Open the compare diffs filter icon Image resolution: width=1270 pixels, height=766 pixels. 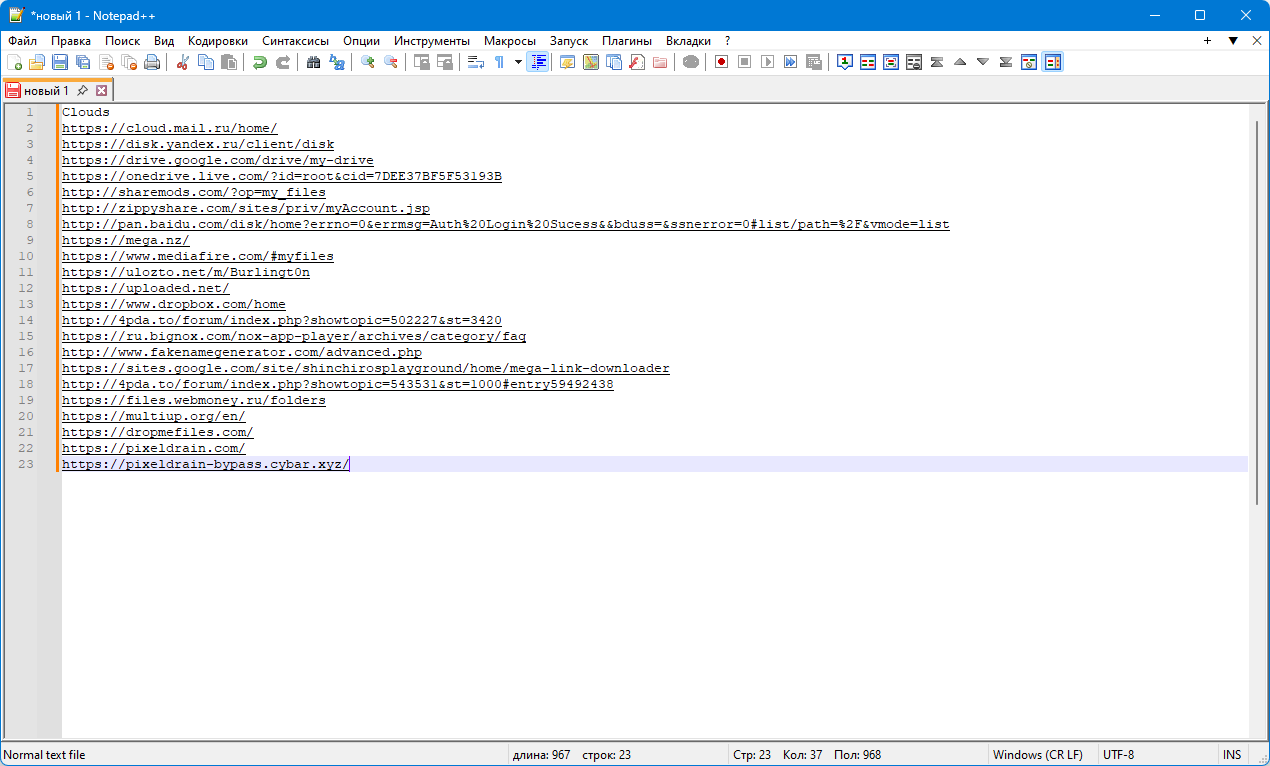[1029, 62]
